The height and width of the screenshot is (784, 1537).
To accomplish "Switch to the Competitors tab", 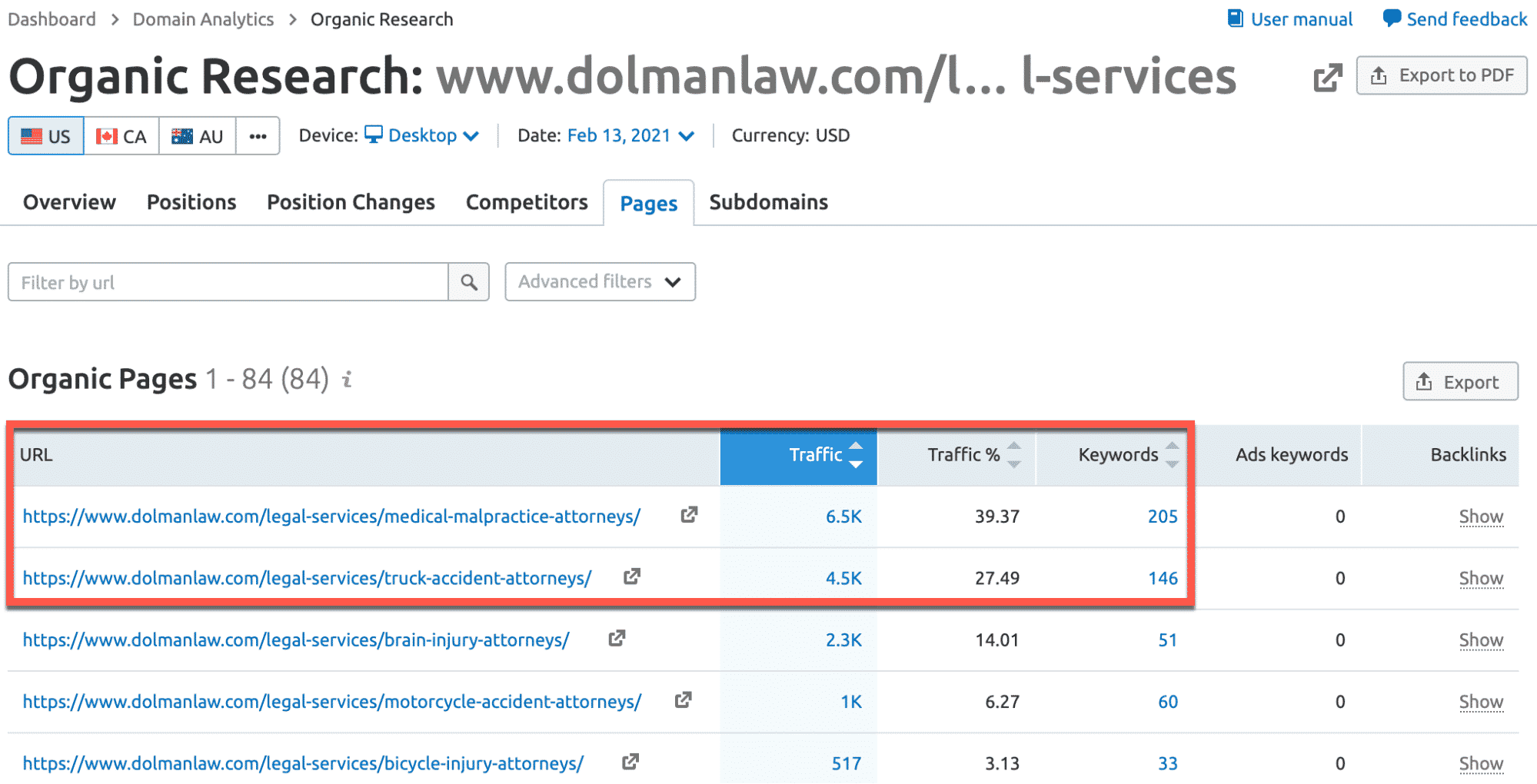I will point(527,202).
